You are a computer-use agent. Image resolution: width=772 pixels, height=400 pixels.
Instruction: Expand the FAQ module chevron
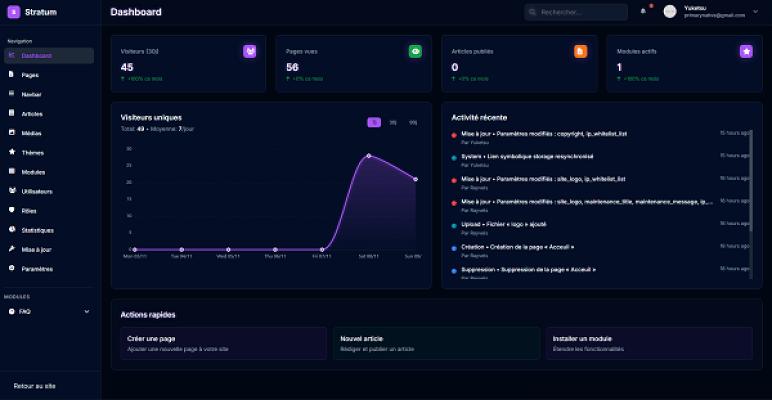pos(87,311)
